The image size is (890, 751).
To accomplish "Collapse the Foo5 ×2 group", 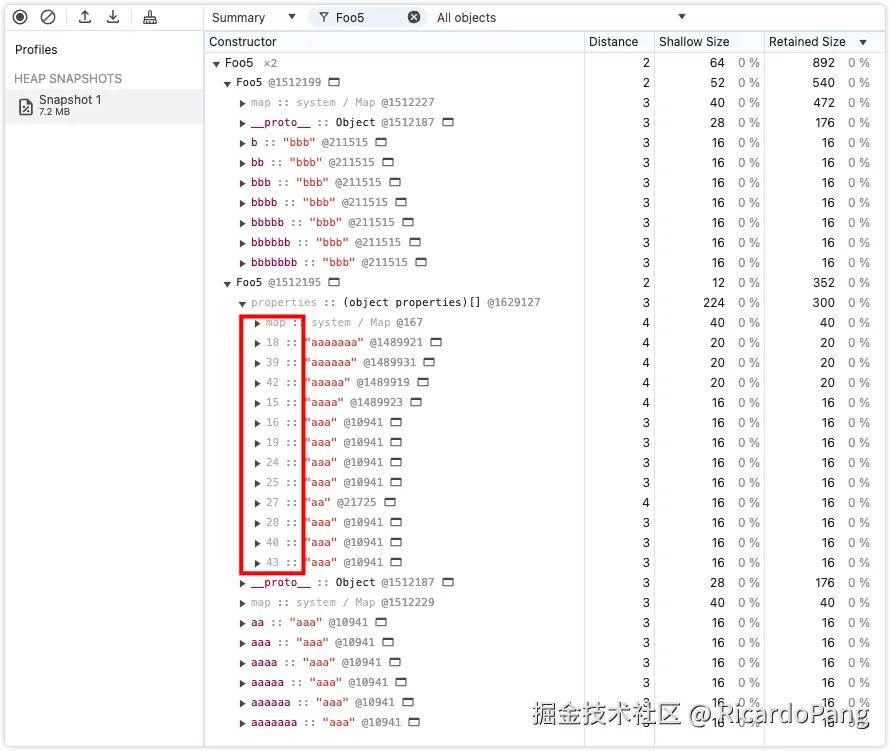I will coord(216,64).
